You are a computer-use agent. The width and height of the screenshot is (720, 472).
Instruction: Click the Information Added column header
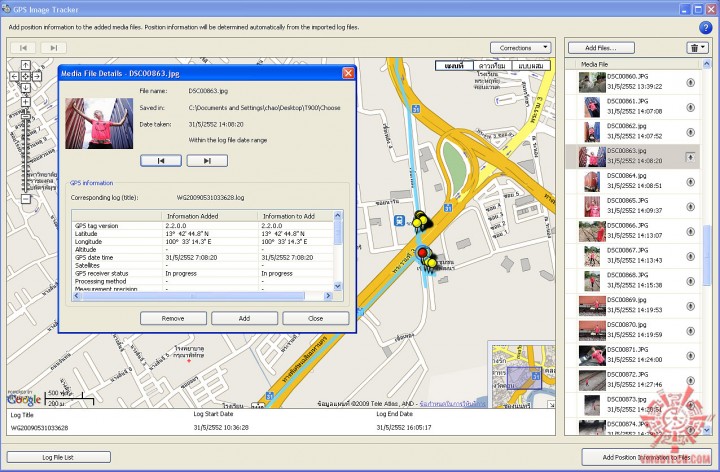[209, 216]
